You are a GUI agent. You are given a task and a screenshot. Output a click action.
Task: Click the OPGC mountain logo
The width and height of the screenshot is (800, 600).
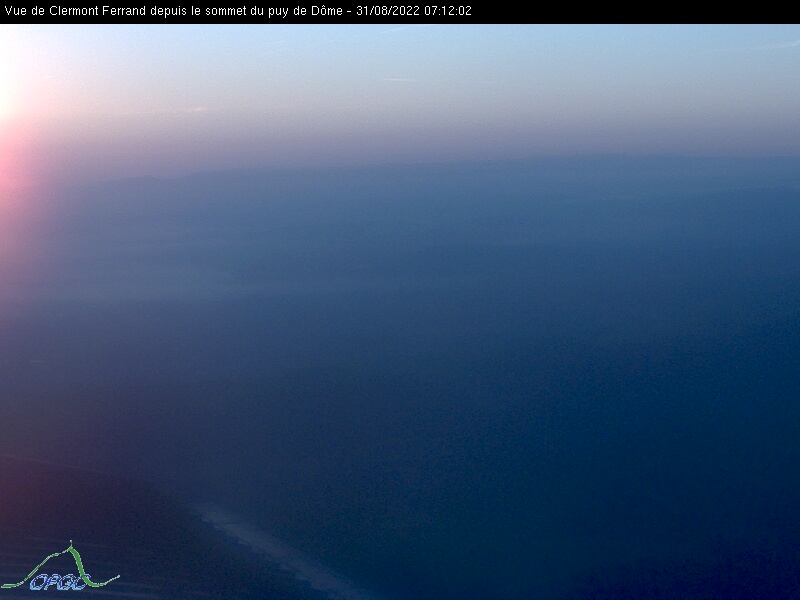coord(60,567)
